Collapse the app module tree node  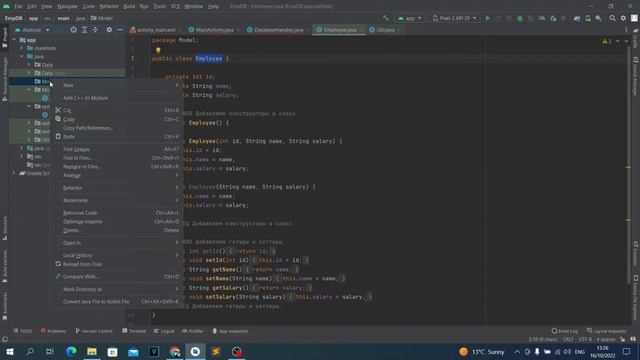[14, 40]
